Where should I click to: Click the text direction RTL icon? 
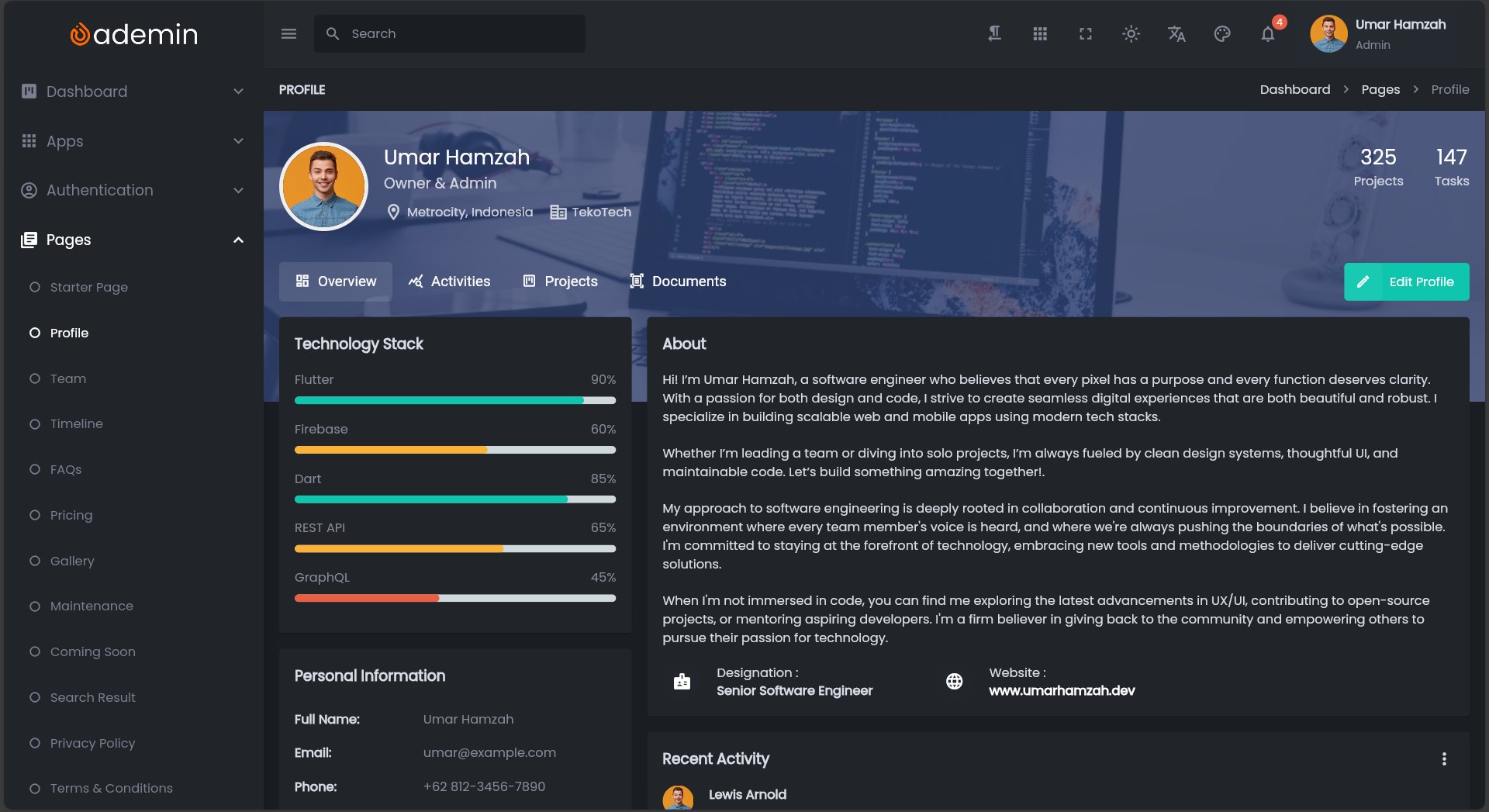994,34
